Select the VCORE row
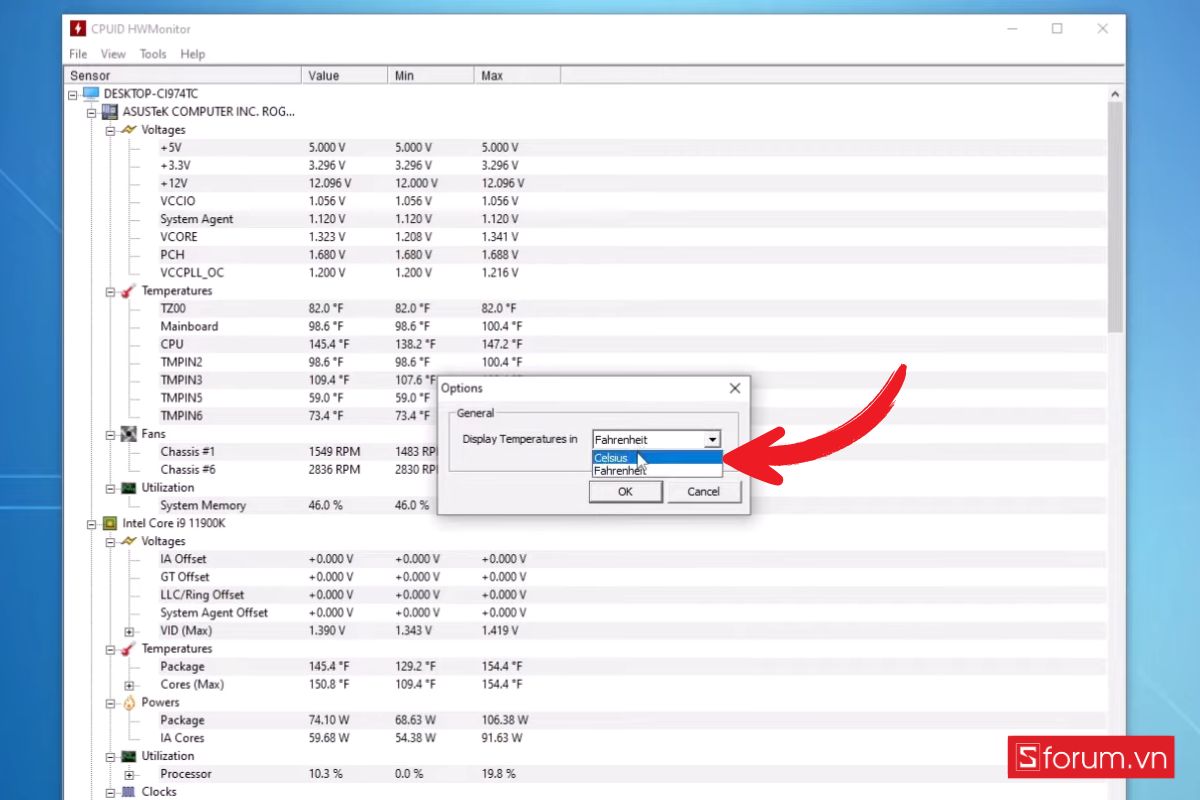Image resolution: width=1200 pixels, height=800 pixels. [586, 237]
